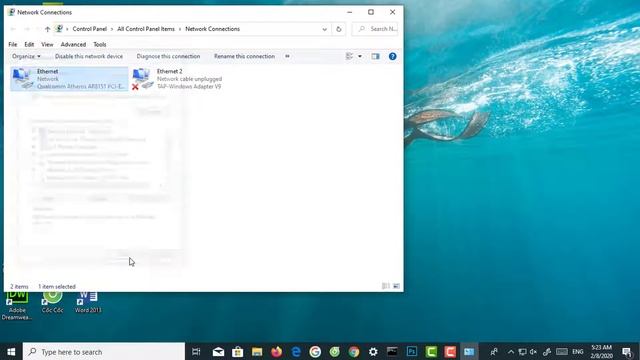Click the muted volume tray icon
The height and width of the screenshot is (360, 640).
(533, 352)
